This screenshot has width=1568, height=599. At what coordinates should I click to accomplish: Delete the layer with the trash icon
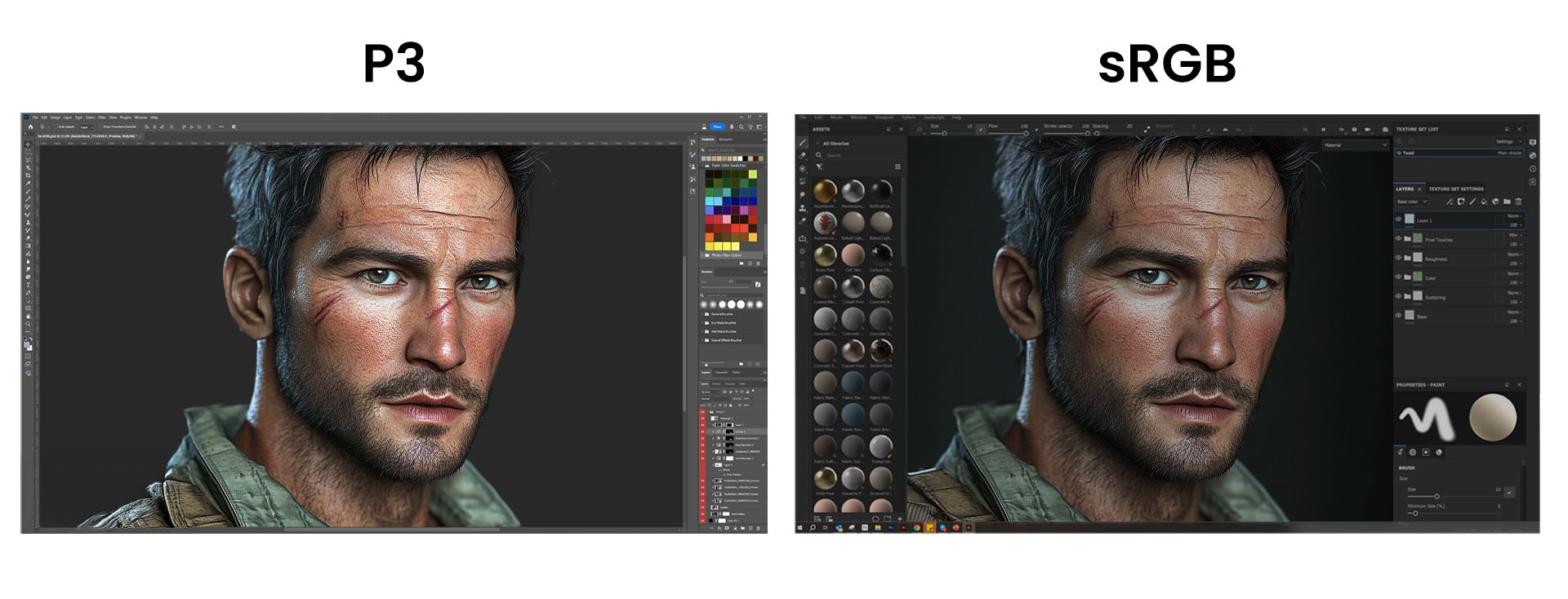(x=1518, y=202)
